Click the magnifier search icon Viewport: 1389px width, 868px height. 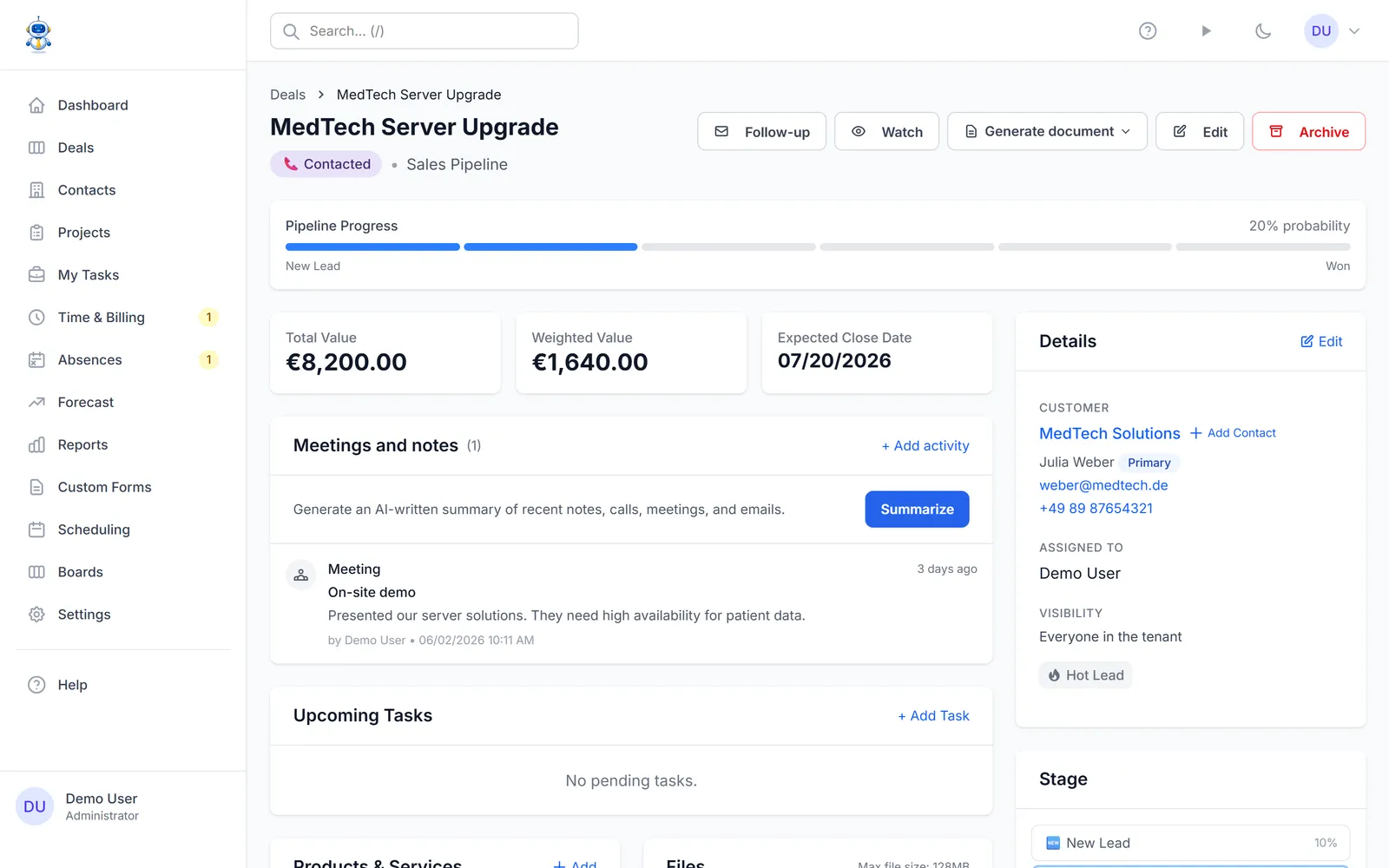pyautogui.click(x=292, y=31)
